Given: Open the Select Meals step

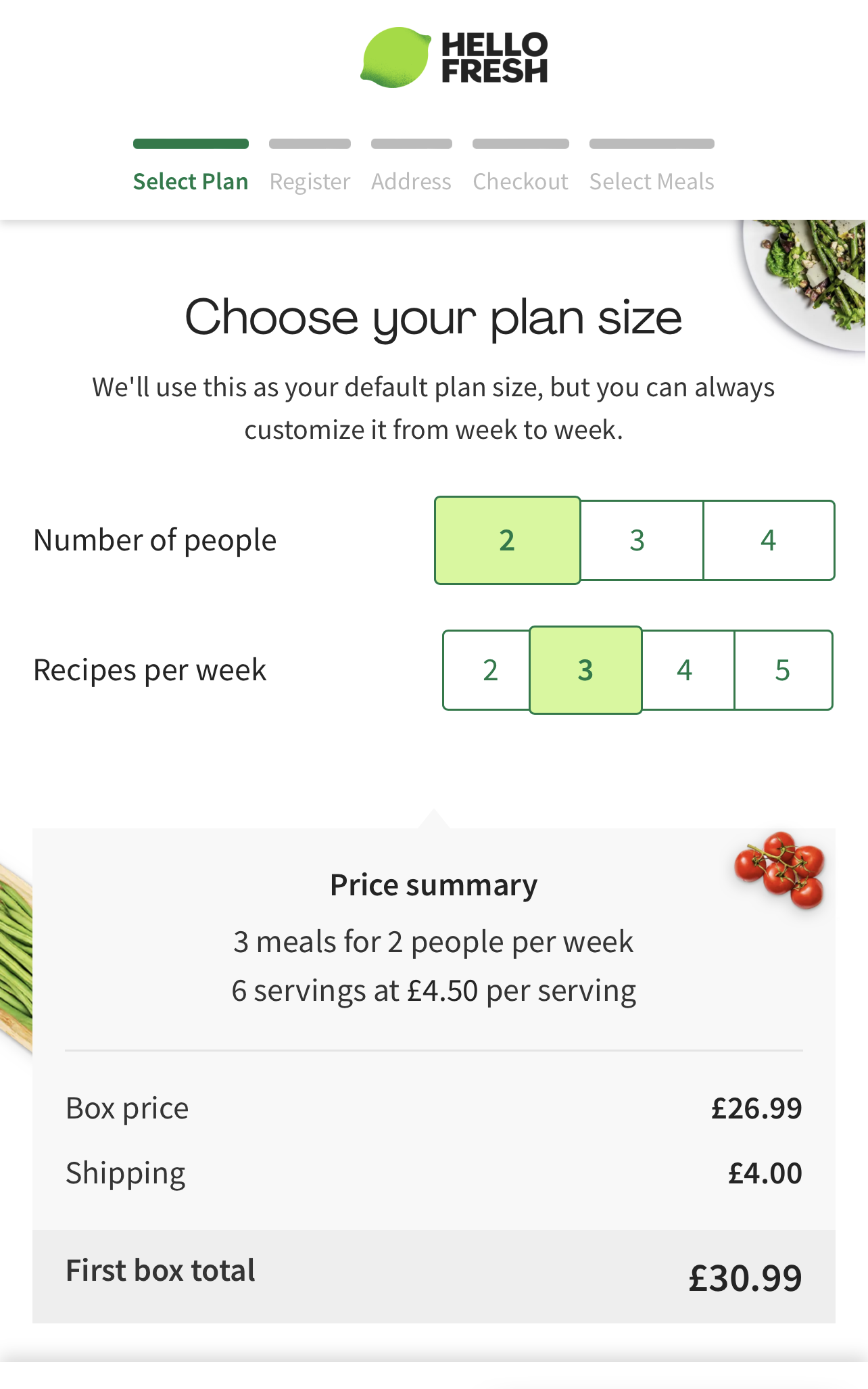Looking at the screenshot, I should point(652,181).
